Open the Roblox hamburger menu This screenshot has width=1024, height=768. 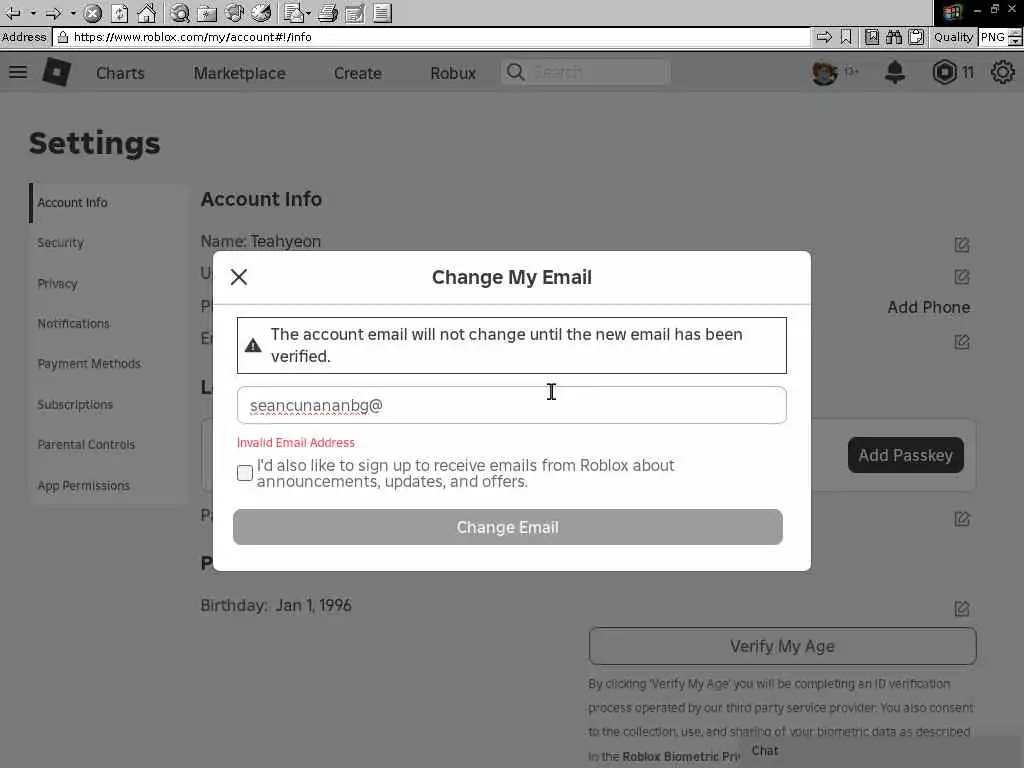(x=18, y=72)
